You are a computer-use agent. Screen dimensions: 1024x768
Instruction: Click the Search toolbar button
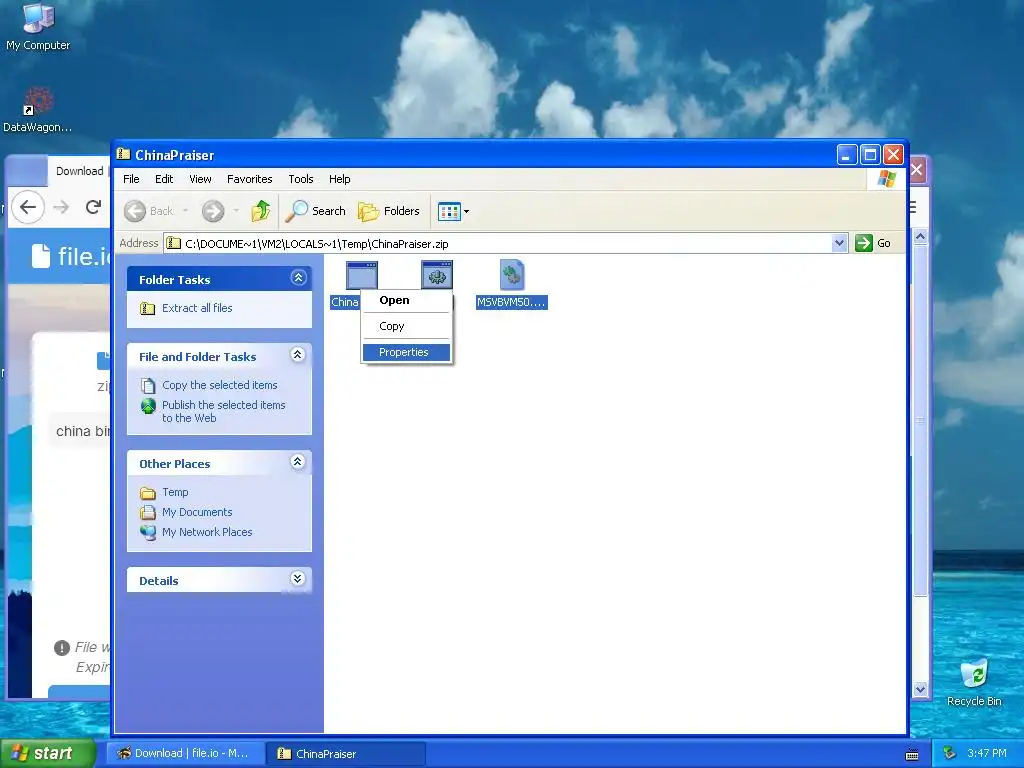(315, 211)
